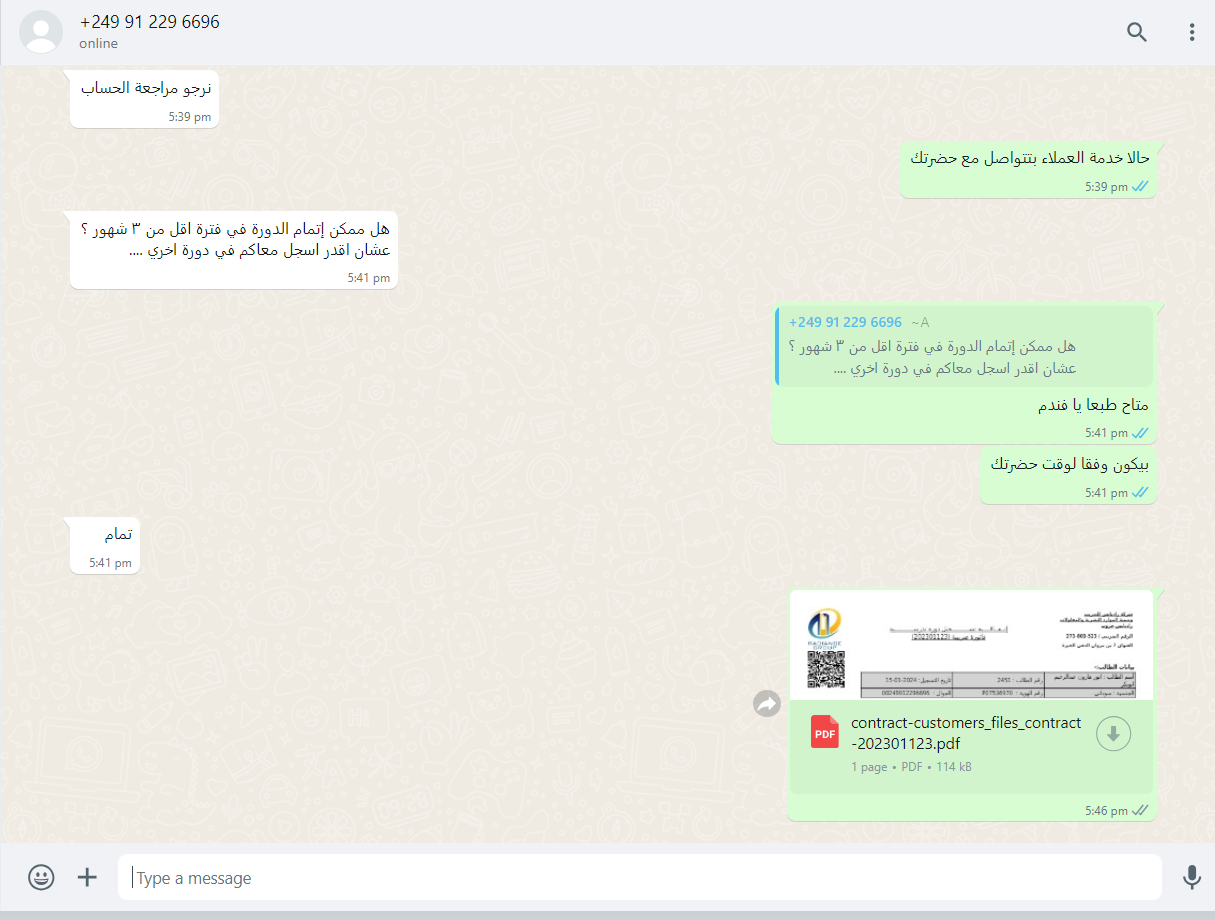The image size is (1215, 920).
Task: Click the voice message microphone icon
Action: pos(1191,877)
